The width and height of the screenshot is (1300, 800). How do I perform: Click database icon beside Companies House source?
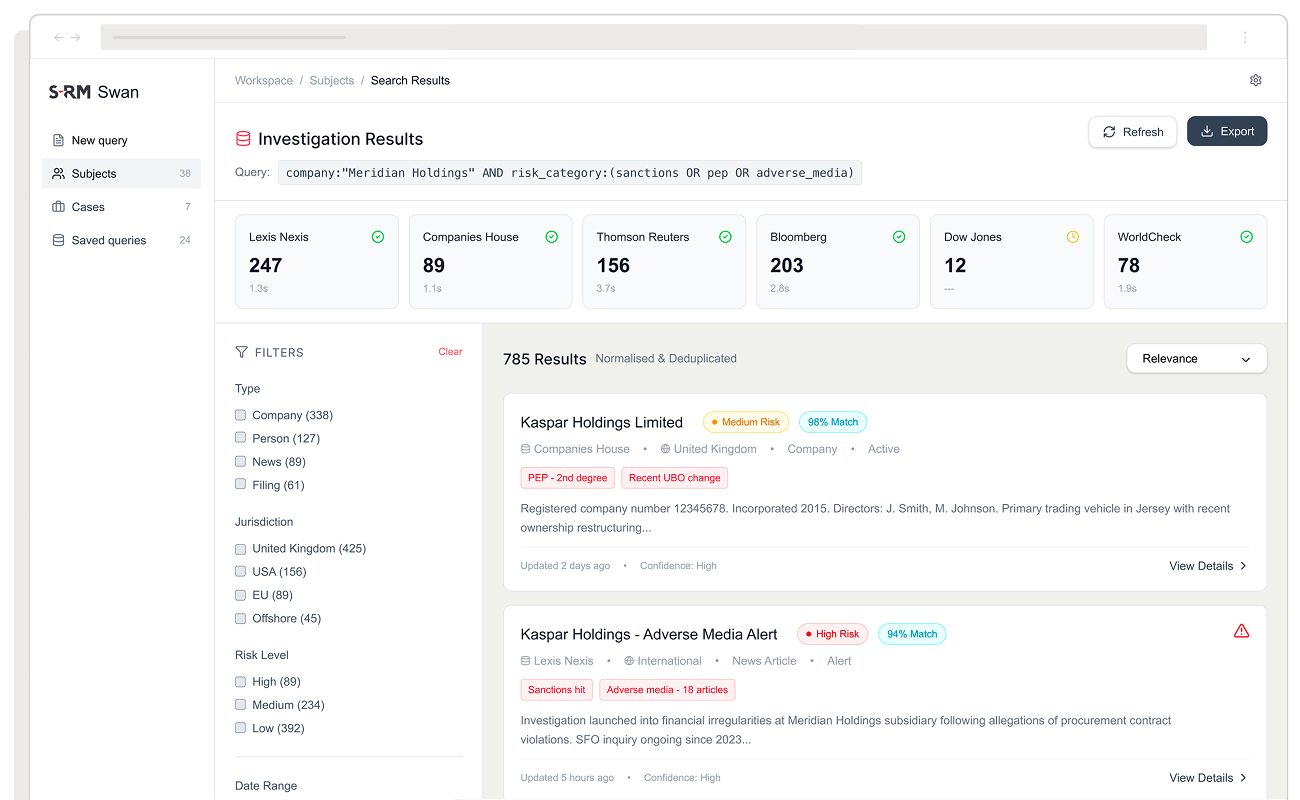(526, 449)
